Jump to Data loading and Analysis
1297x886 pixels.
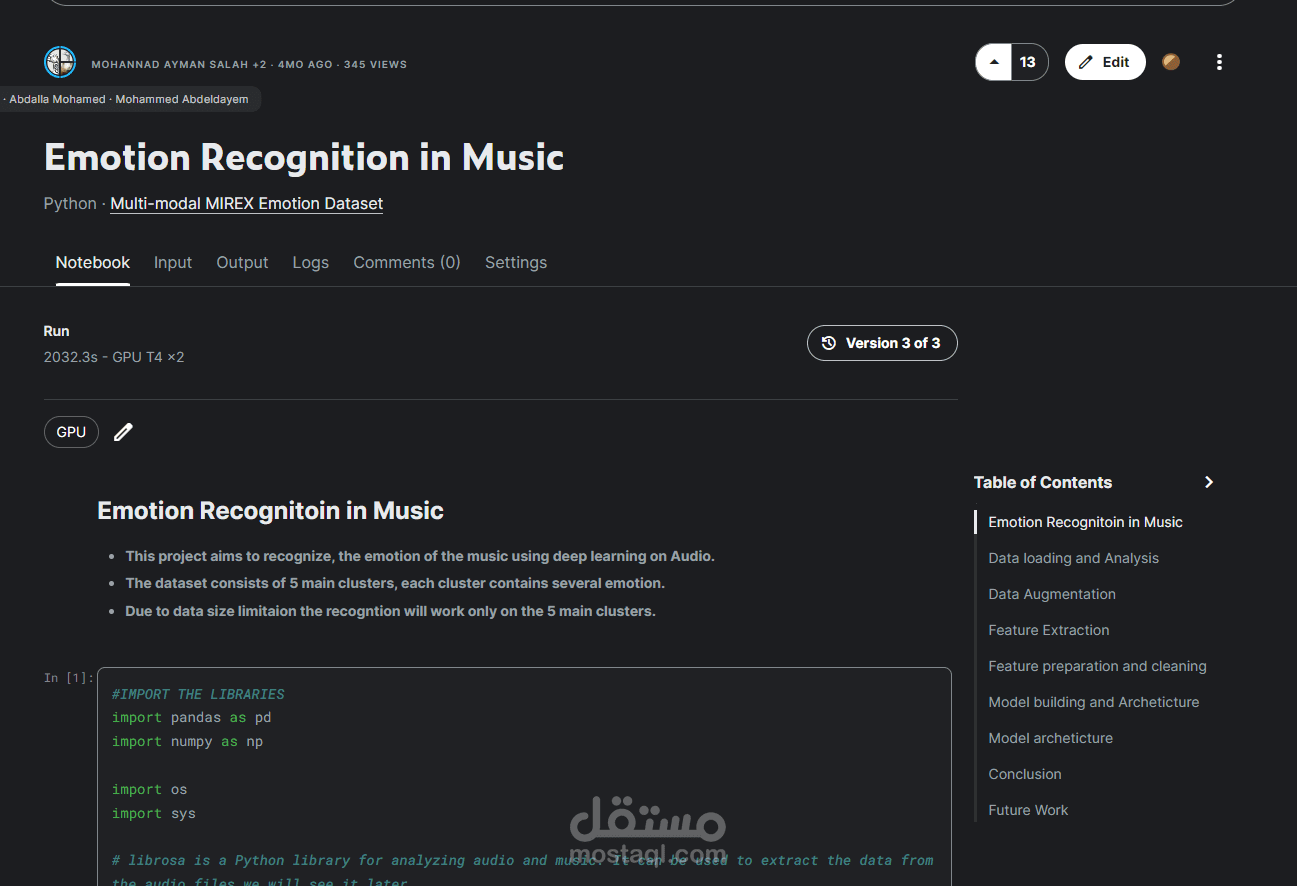[1073, 558]
